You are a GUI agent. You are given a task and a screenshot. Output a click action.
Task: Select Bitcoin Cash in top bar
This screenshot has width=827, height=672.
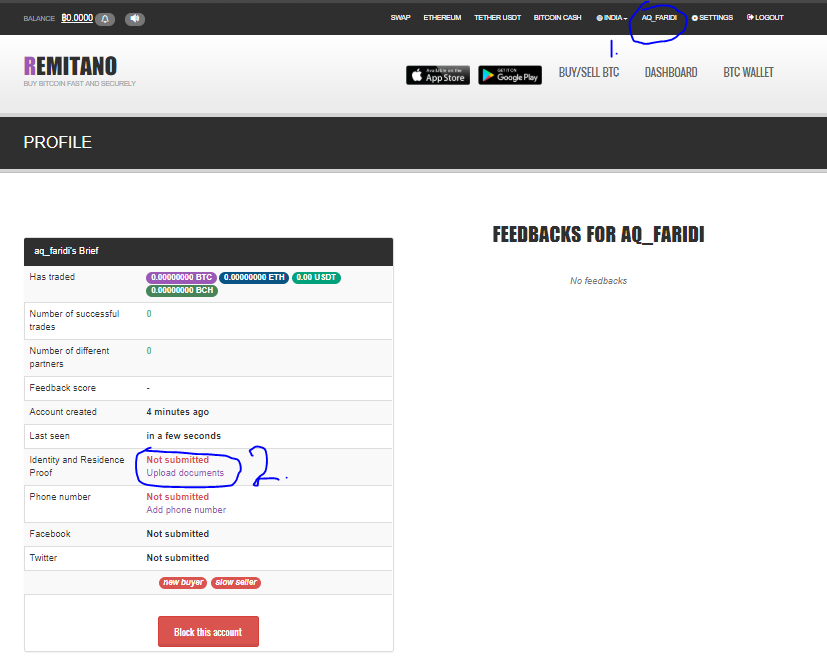(x=557, y=18)
